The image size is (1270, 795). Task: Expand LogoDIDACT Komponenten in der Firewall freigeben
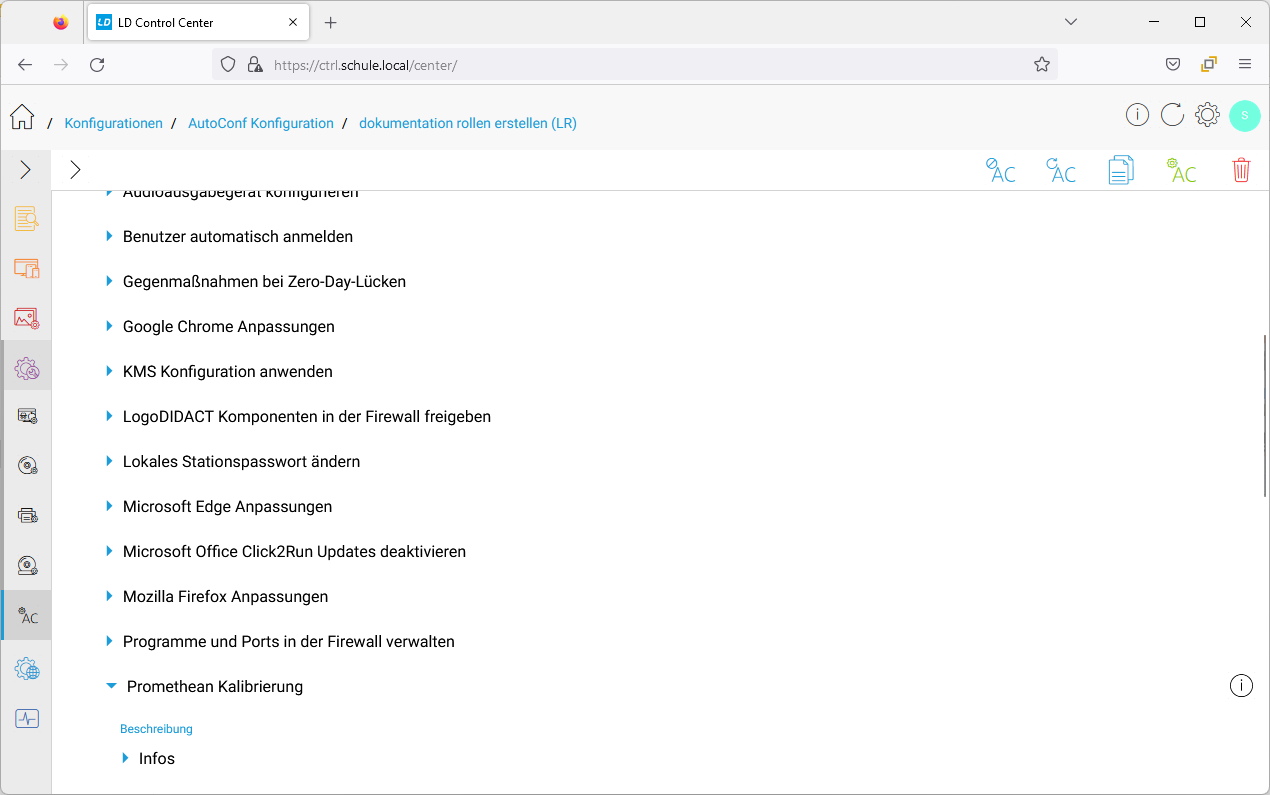click(x=109, y=416)
